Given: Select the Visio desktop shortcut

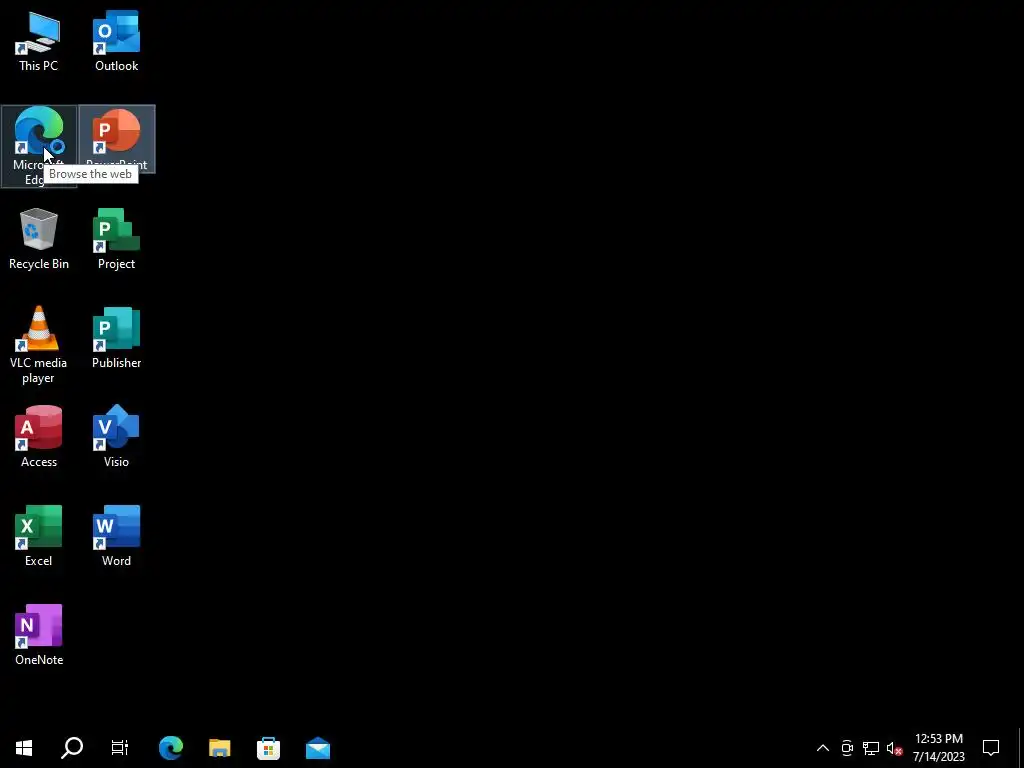Looking at the screenshot, I should click(x=116, y=436).
